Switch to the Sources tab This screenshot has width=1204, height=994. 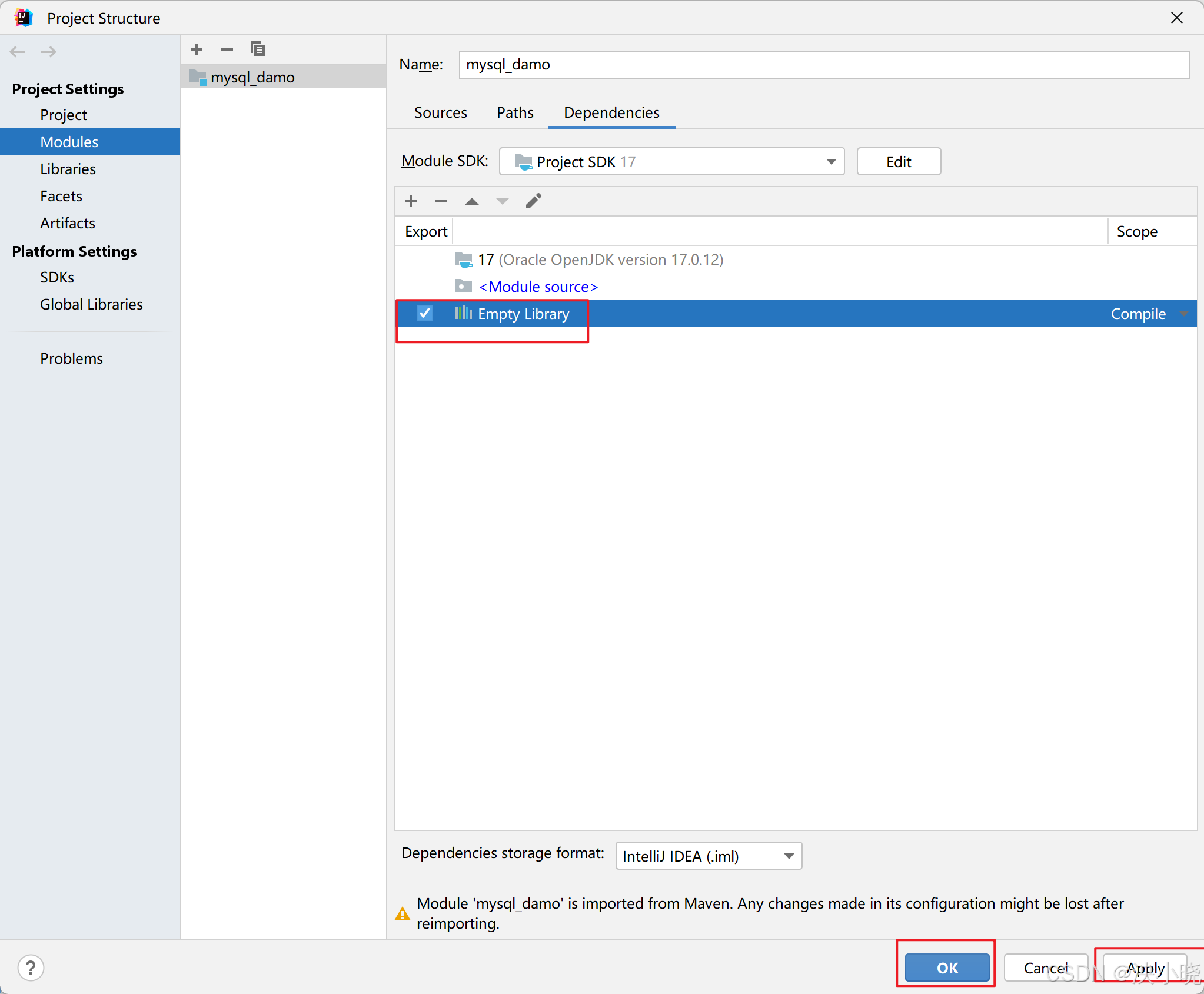point(441,112)
